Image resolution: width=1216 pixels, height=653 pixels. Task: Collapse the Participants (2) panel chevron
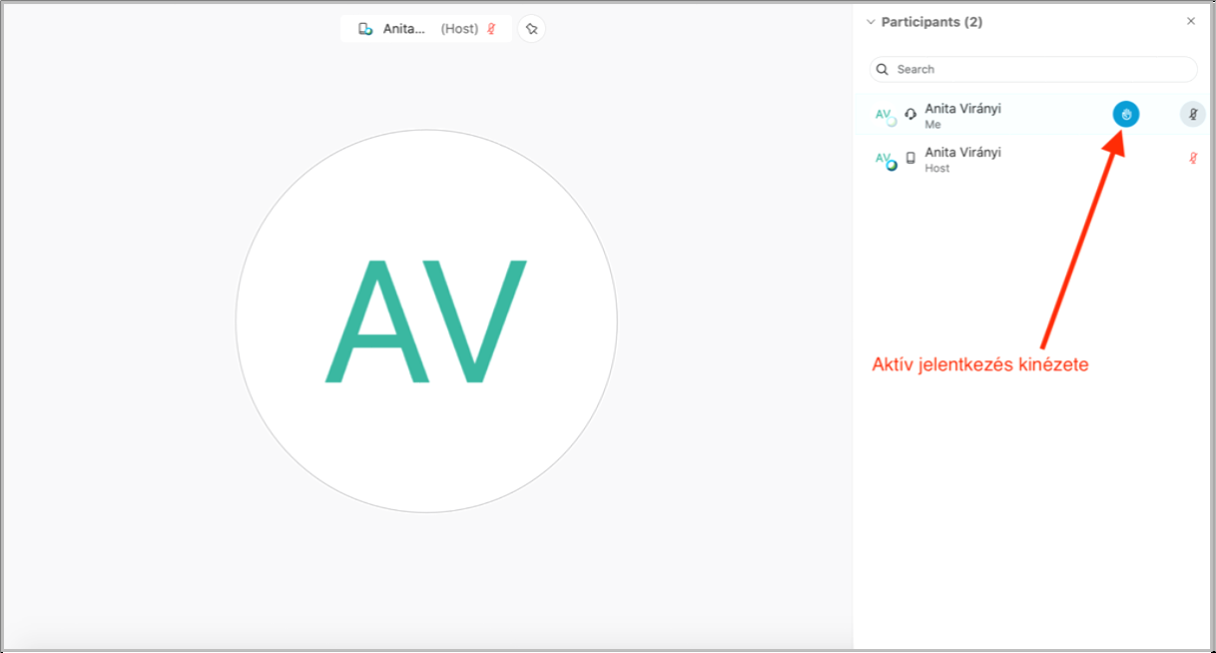click(870, 21)
